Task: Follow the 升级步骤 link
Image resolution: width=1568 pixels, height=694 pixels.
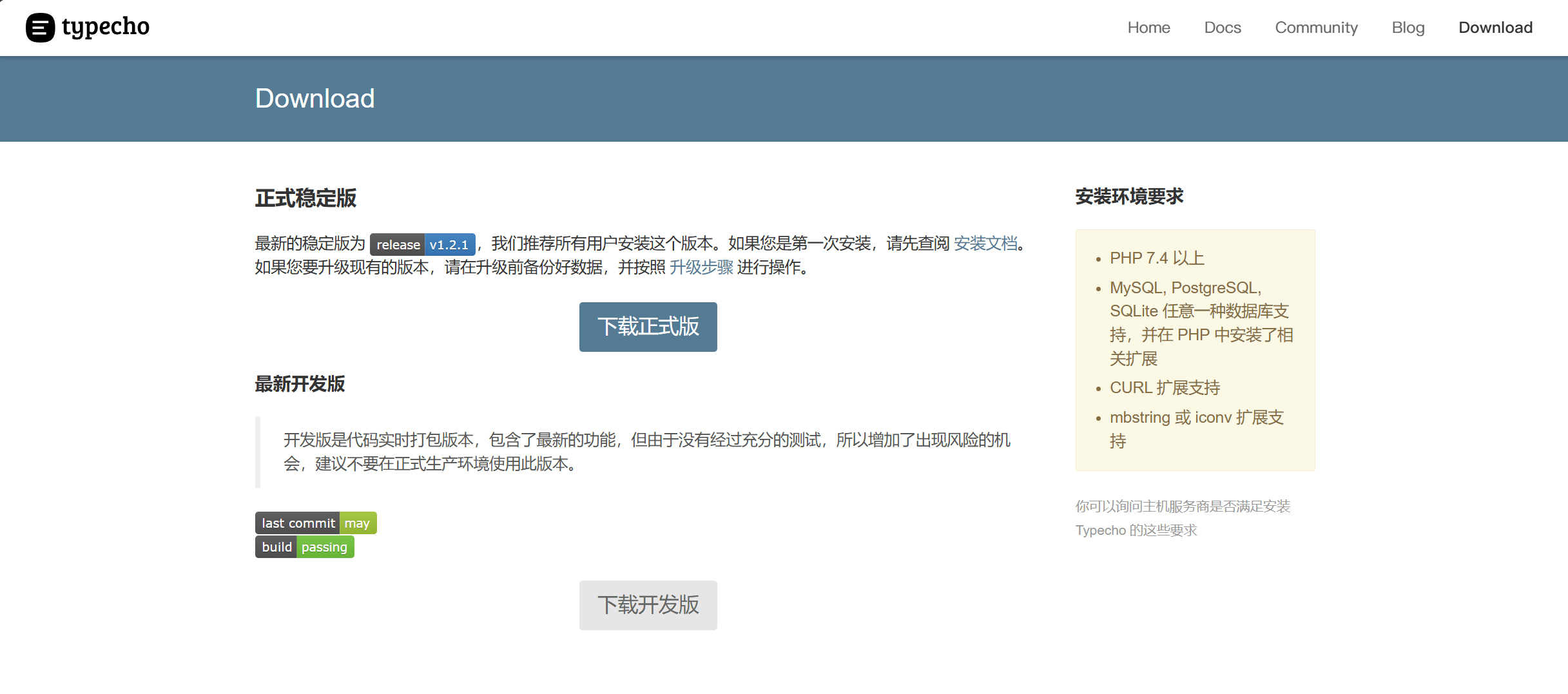Action: click(701, 267)
